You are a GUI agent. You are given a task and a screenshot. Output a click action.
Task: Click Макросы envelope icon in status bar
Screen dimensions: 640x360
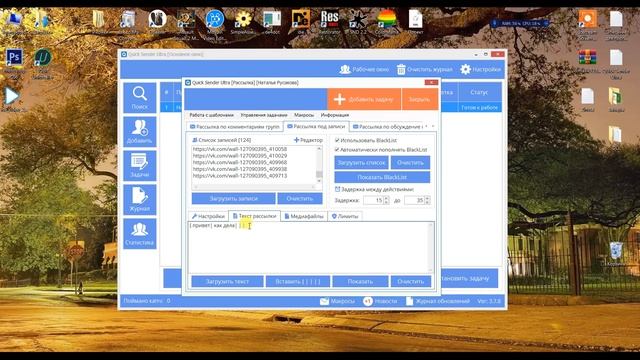[x=324, y=301]
